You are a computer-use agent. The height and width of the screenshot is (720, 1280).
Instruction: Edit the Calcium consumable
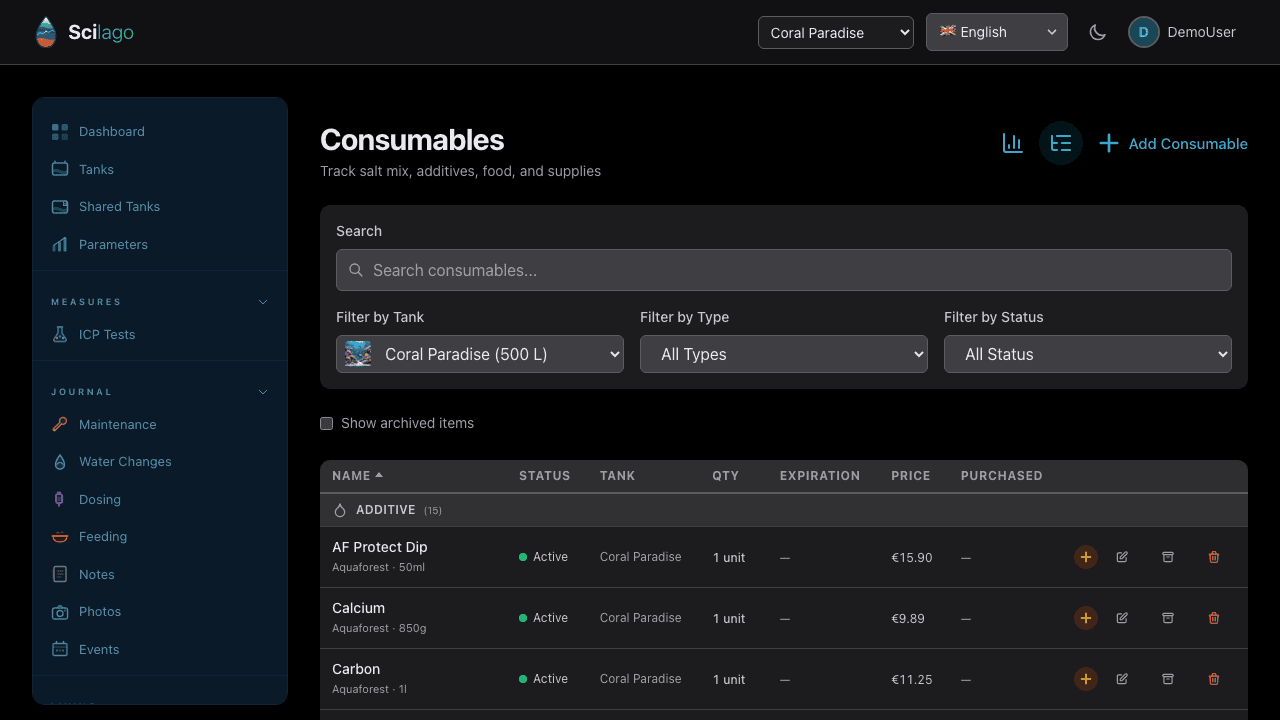(x=1122, y=618)
